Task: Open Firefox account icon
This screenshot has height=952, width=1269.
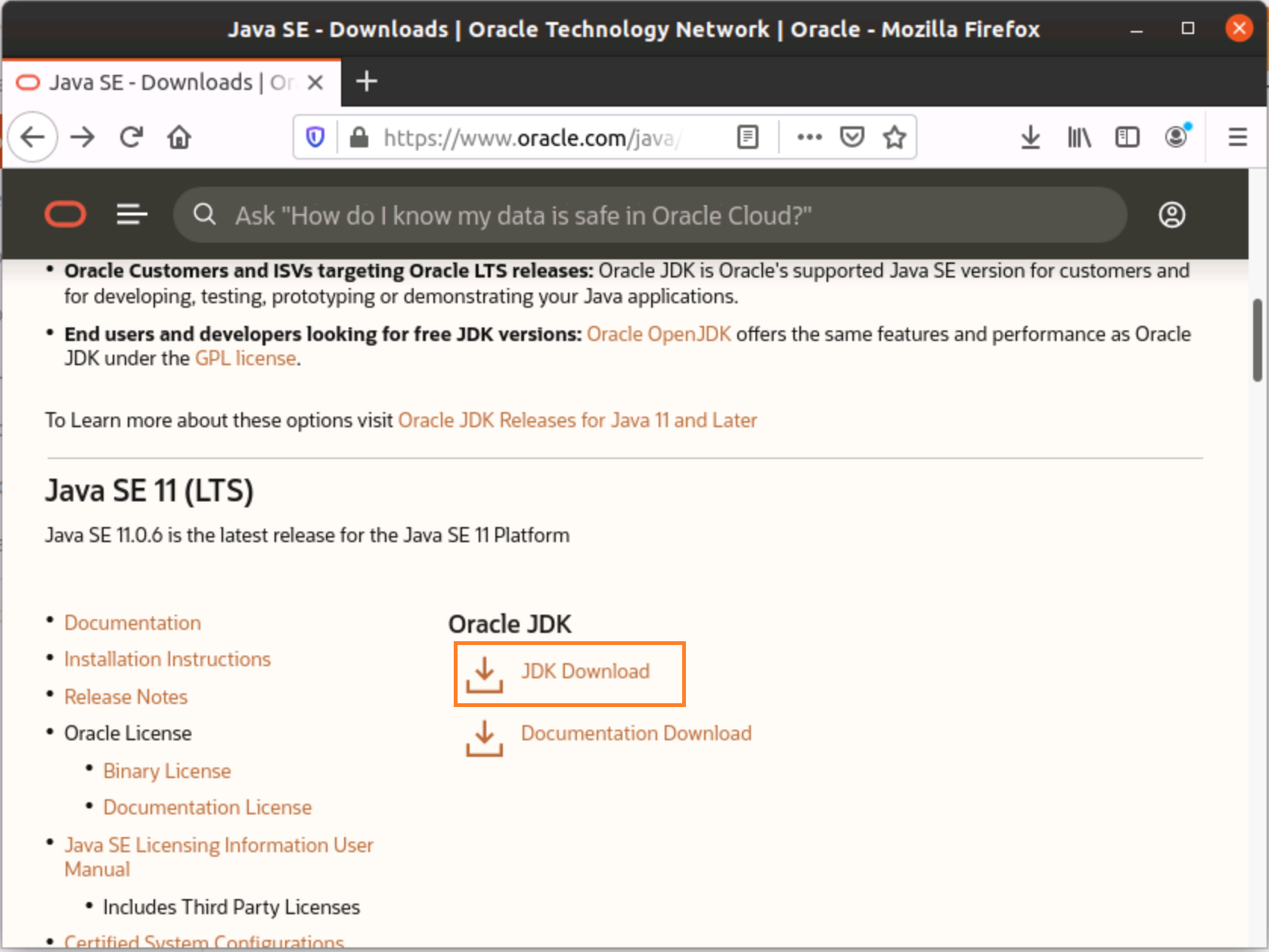Action: coord(1177,136)
